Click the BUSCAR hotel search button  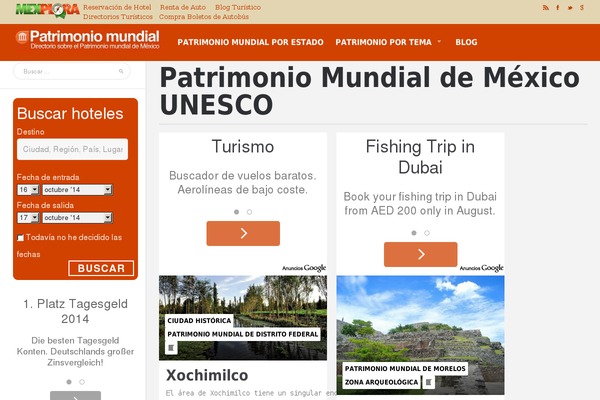[x=101, y=268]
